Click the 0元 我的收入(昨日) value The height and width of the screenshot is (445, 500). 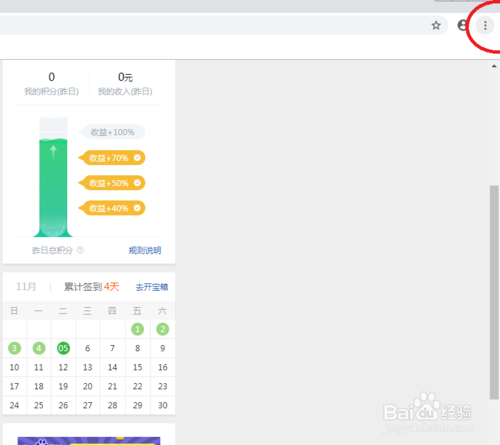coord(125,77)
